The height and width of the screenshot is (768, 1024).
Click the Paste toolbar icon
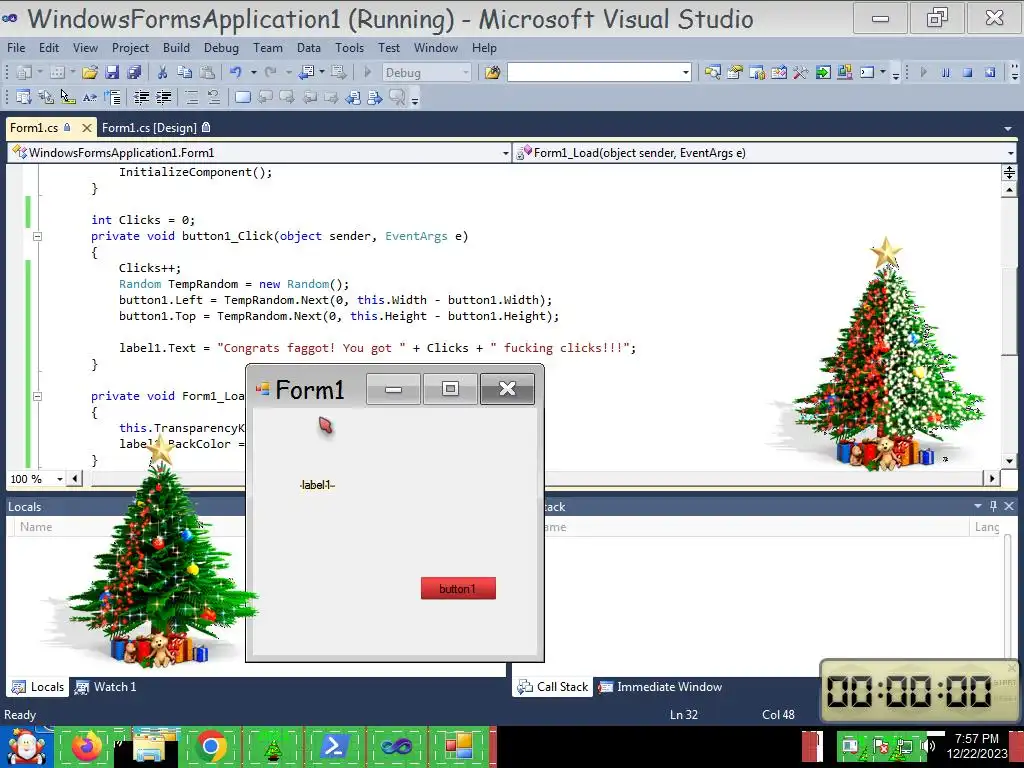click(x=206, y=72)
